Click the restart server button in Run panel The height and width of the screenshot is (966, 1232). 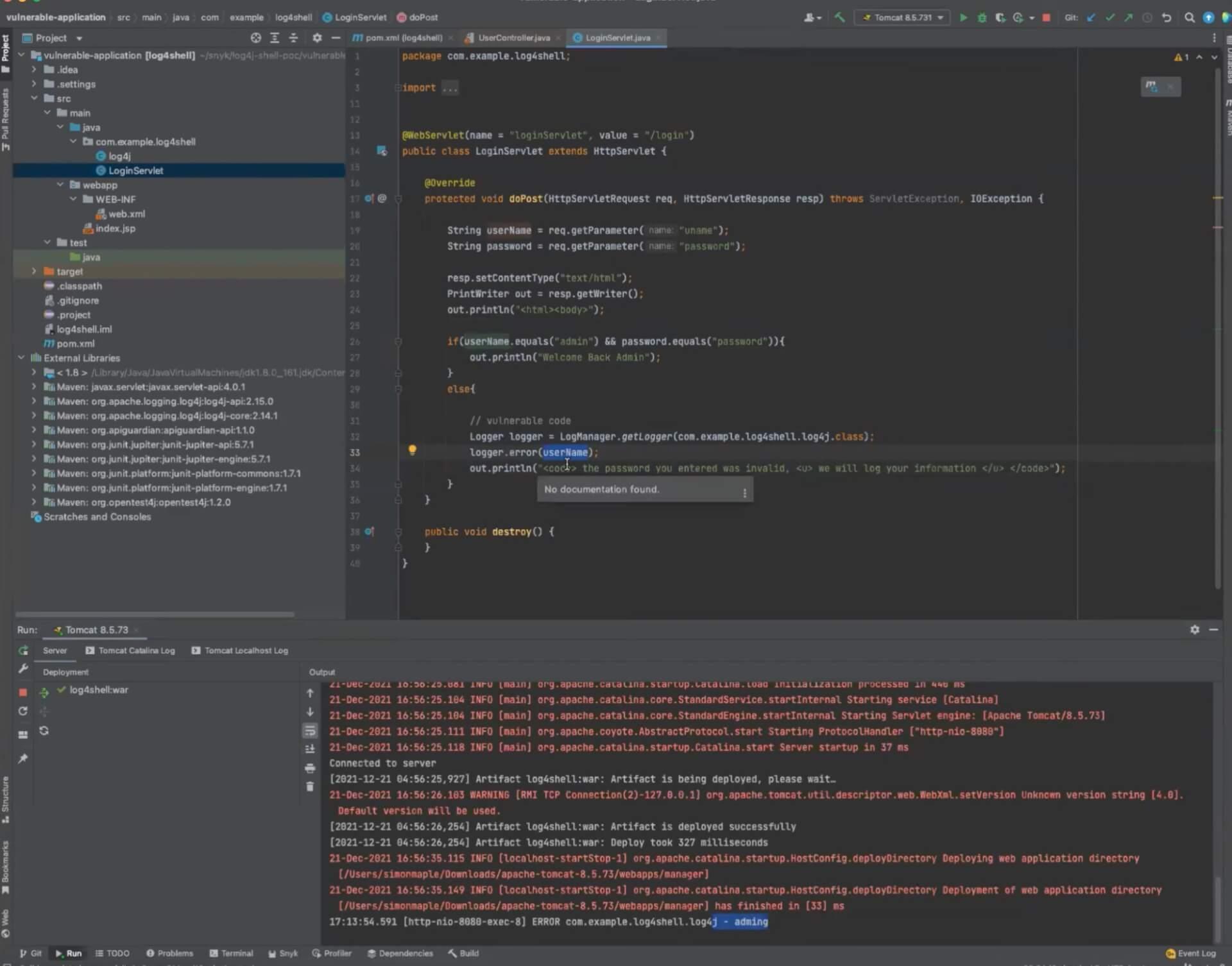click(22, 710)
